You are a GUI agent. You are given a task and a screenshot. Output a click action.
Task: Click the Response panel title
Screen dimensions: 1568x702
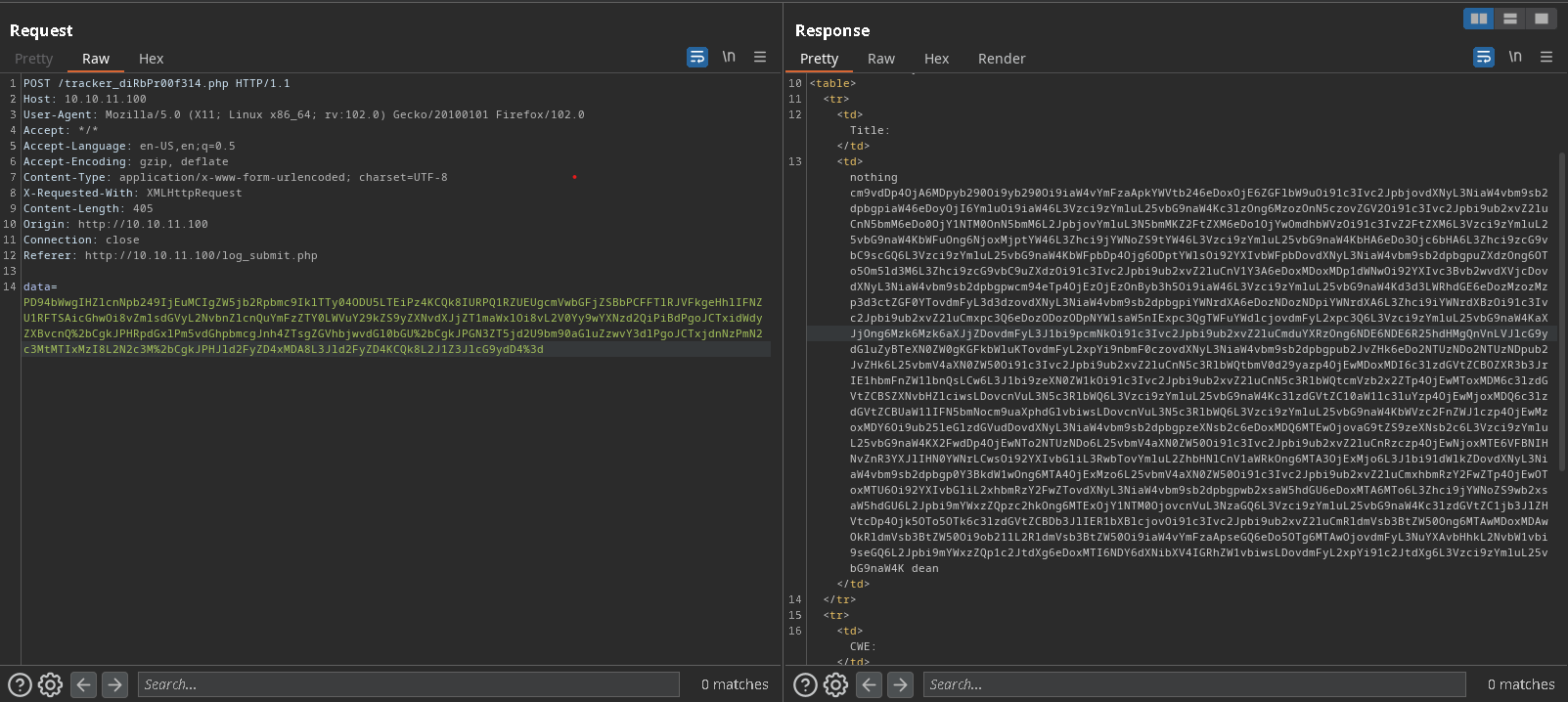832,30
